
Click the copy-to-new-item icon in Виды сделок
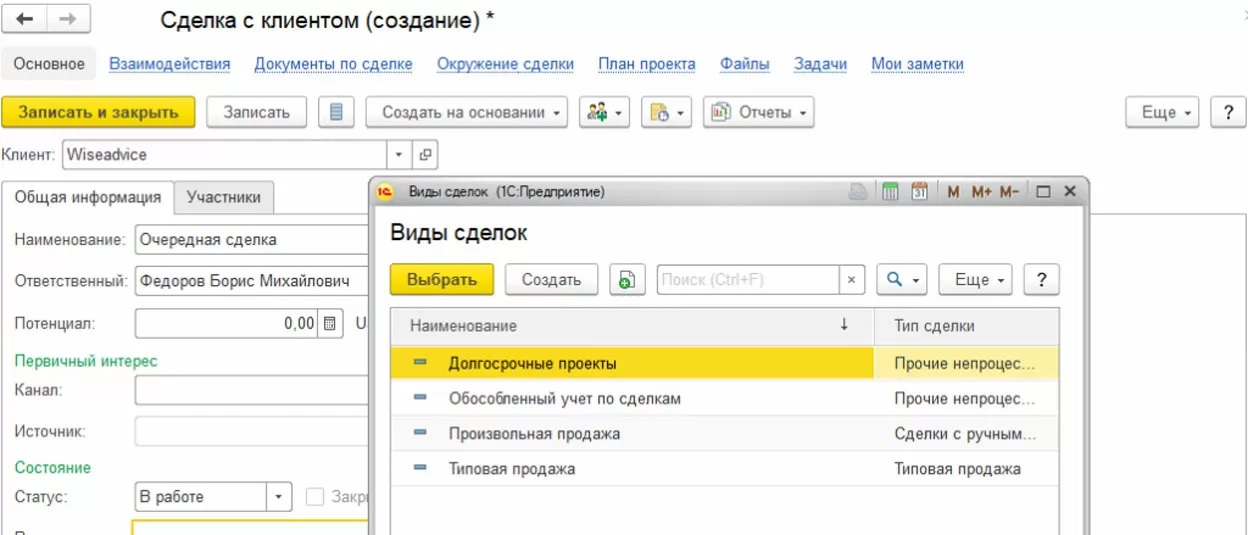point(627,280)
